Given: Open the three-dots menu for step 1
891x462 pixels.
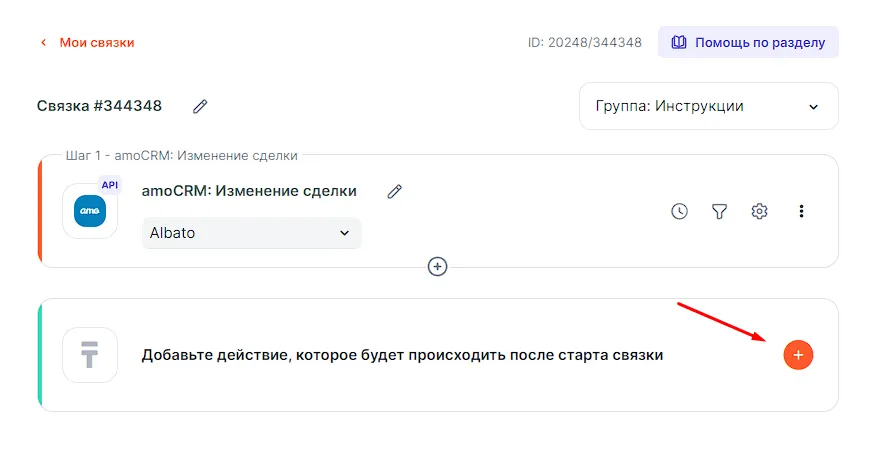Looking at the screenshot, I should 801,211.
